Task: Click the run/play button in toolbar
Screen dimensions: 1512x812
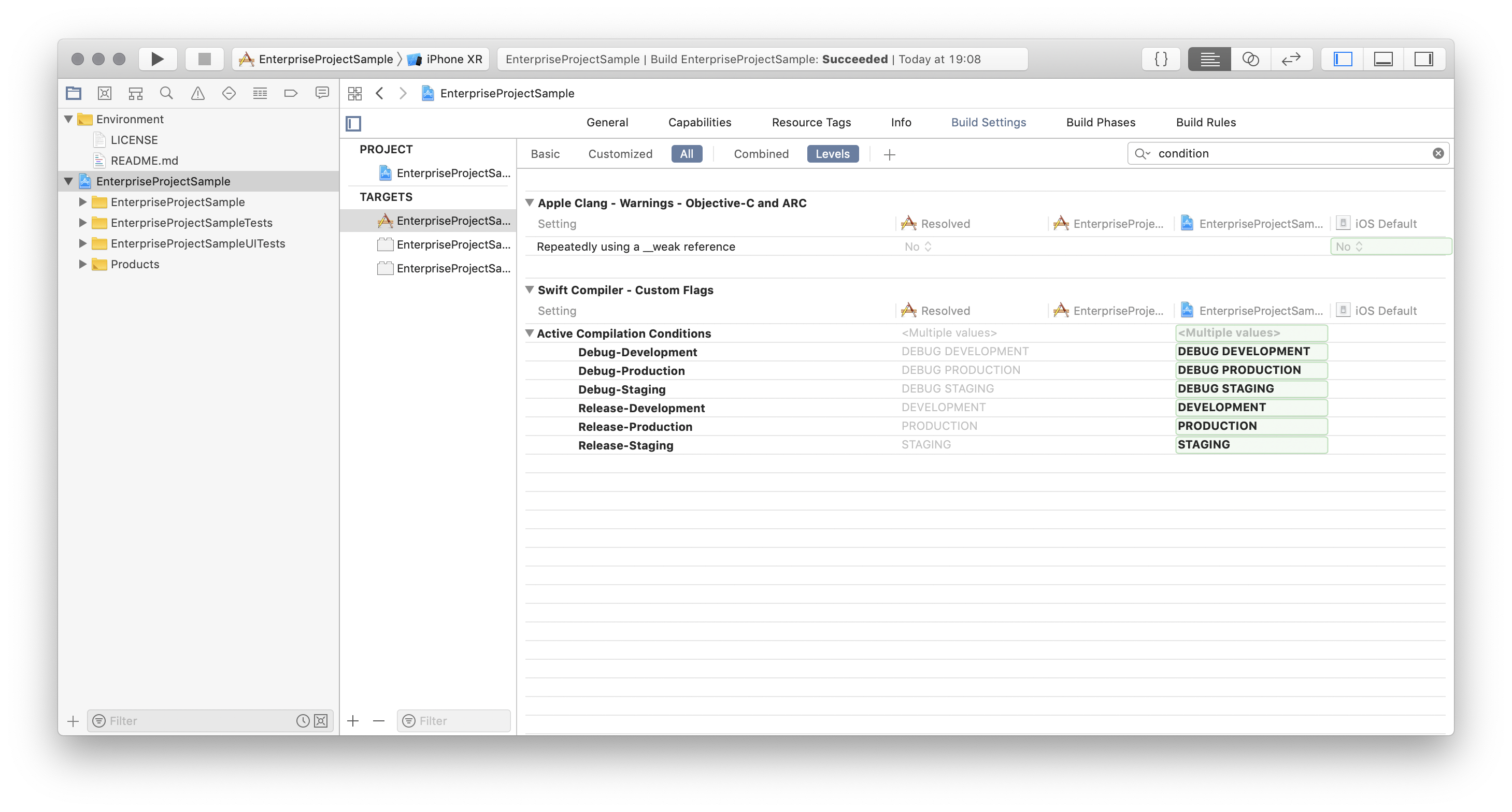Action: (x=157, y=59)
